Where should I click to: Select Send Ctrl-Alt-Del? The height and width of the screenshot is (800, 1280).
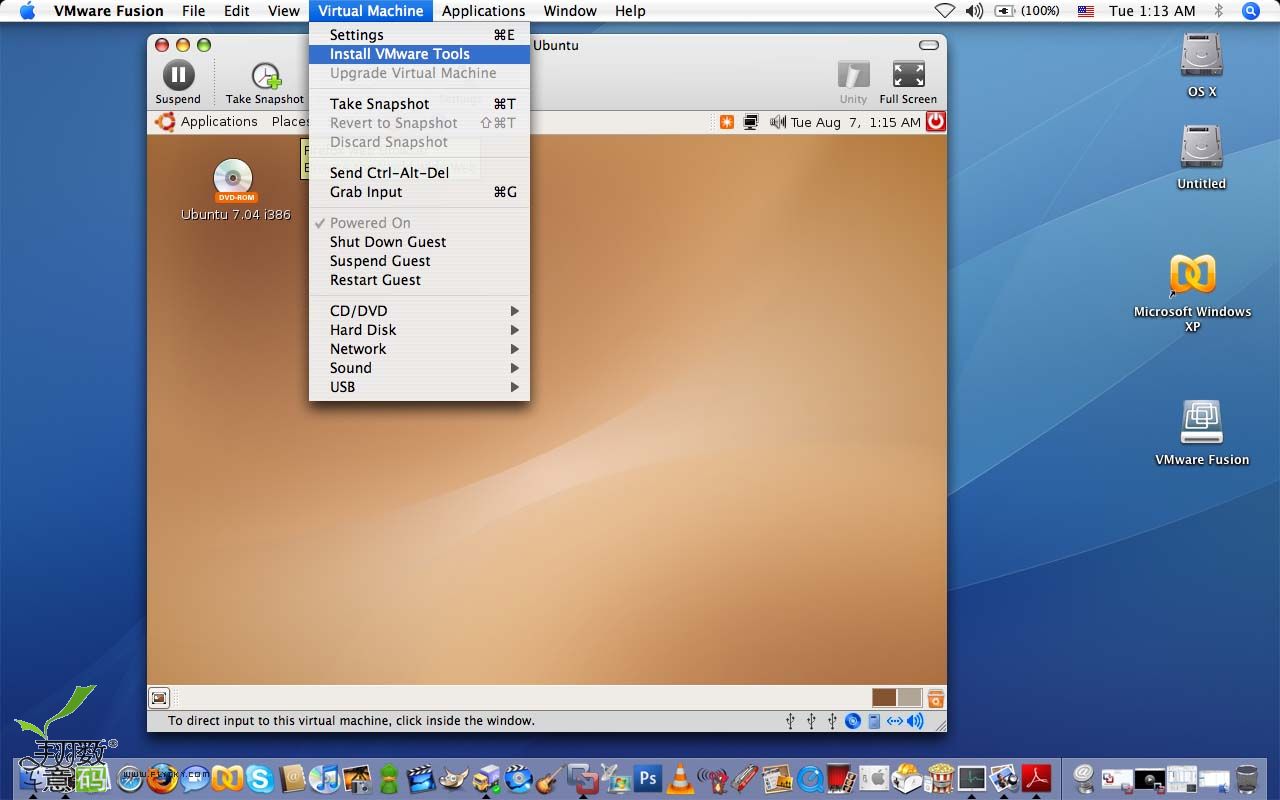click(x=419, y=173)
